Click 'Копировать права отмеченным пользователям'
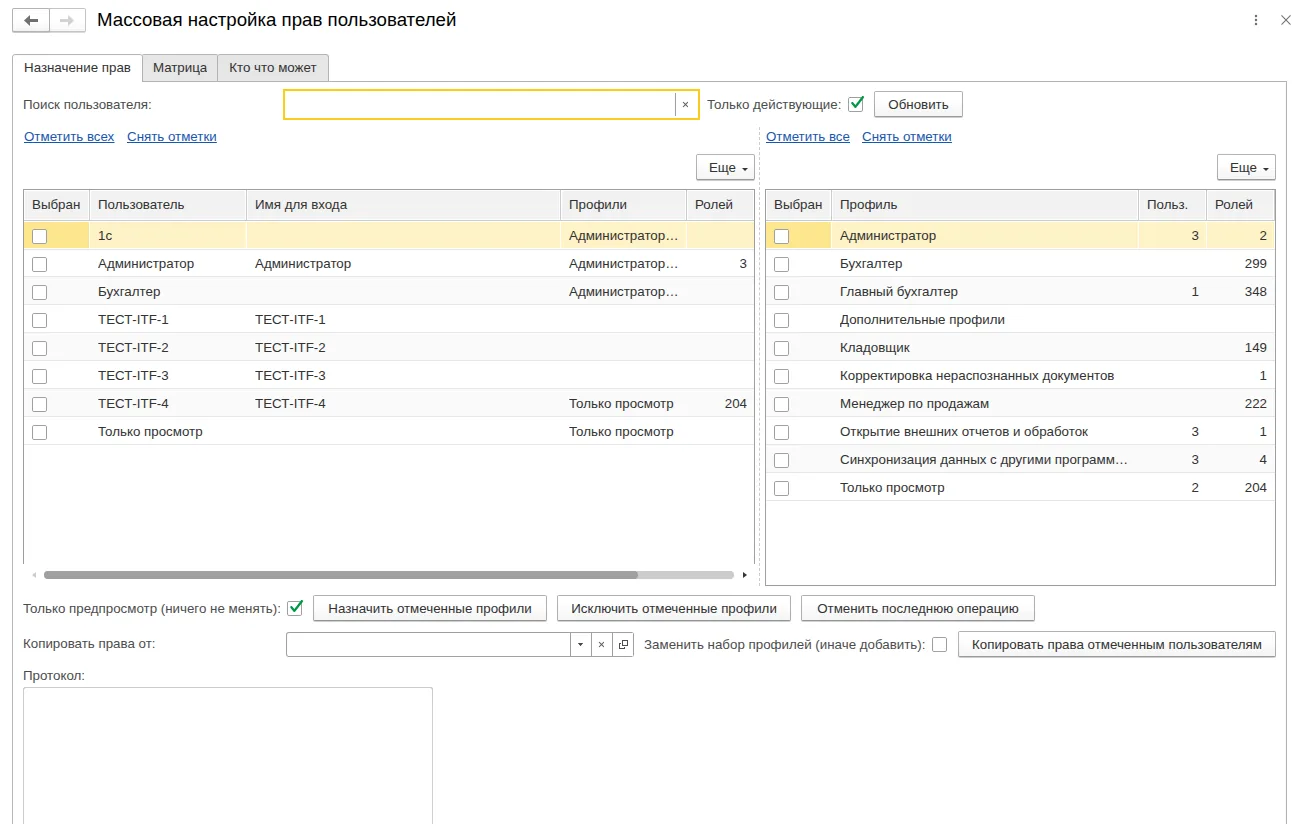This screenshot has width=1307, height=836. [1117, 645]
